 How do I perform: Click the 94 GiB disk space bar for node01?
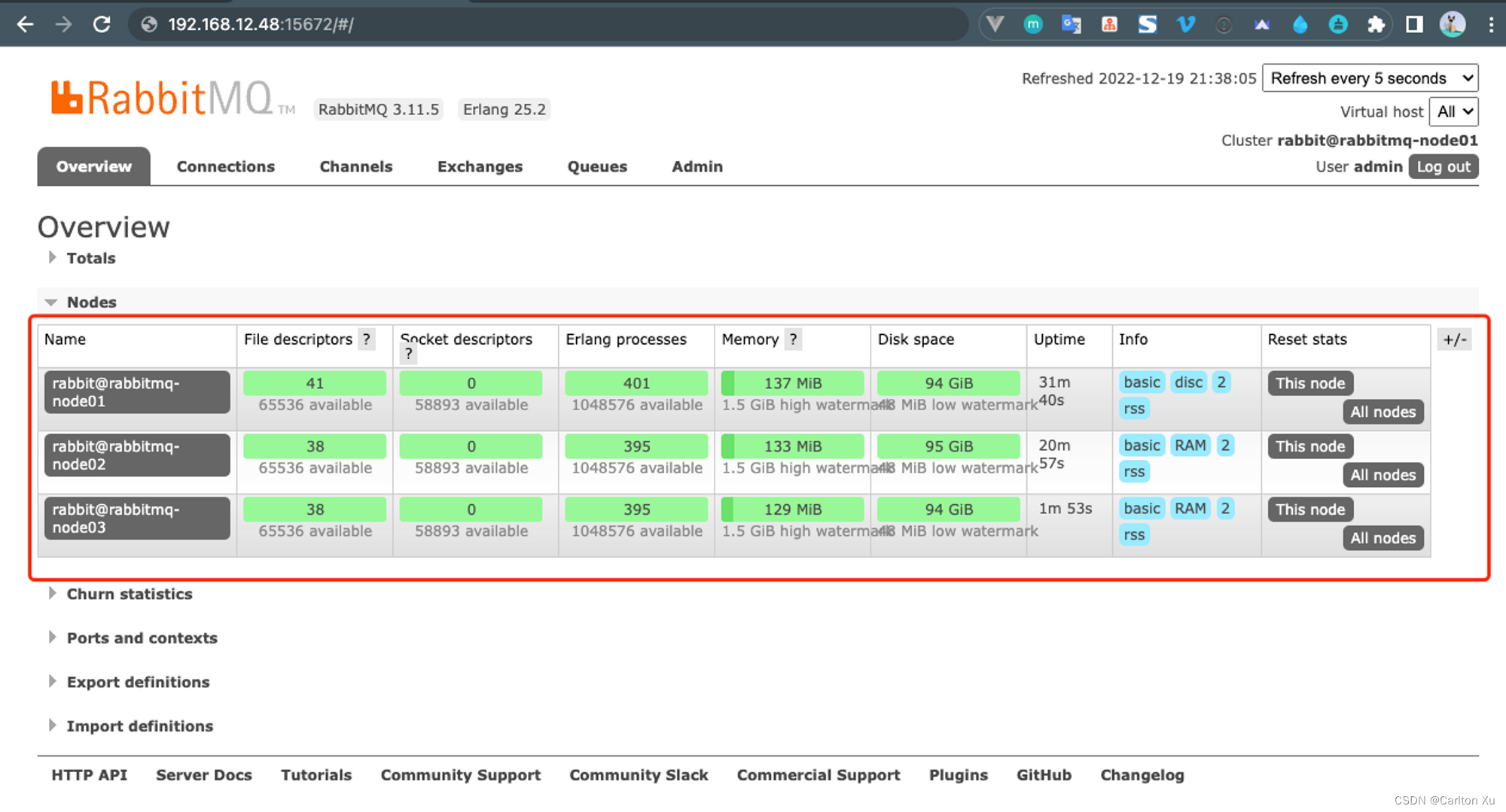(x=949, y=383)
